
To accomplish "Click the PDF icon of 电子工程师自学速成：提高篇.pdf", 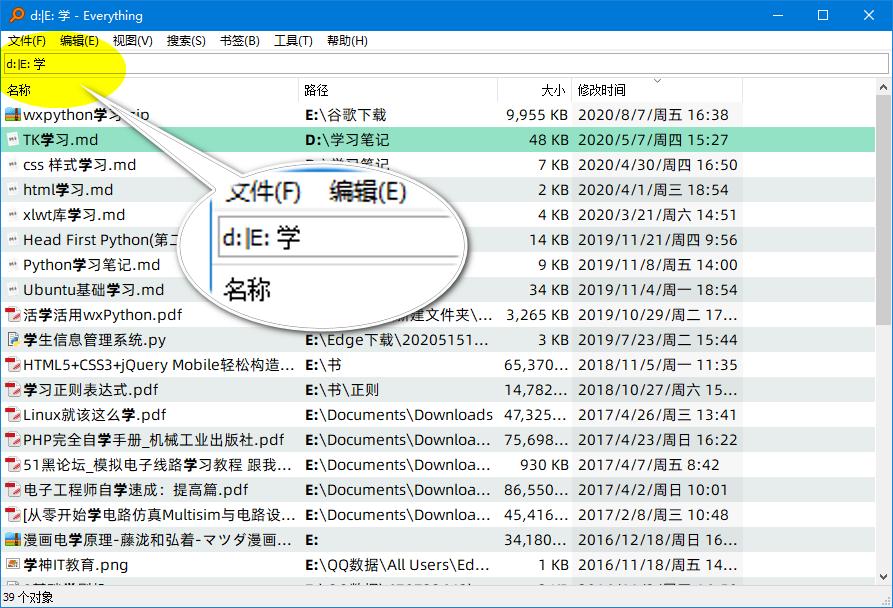I will pos(14,489).
